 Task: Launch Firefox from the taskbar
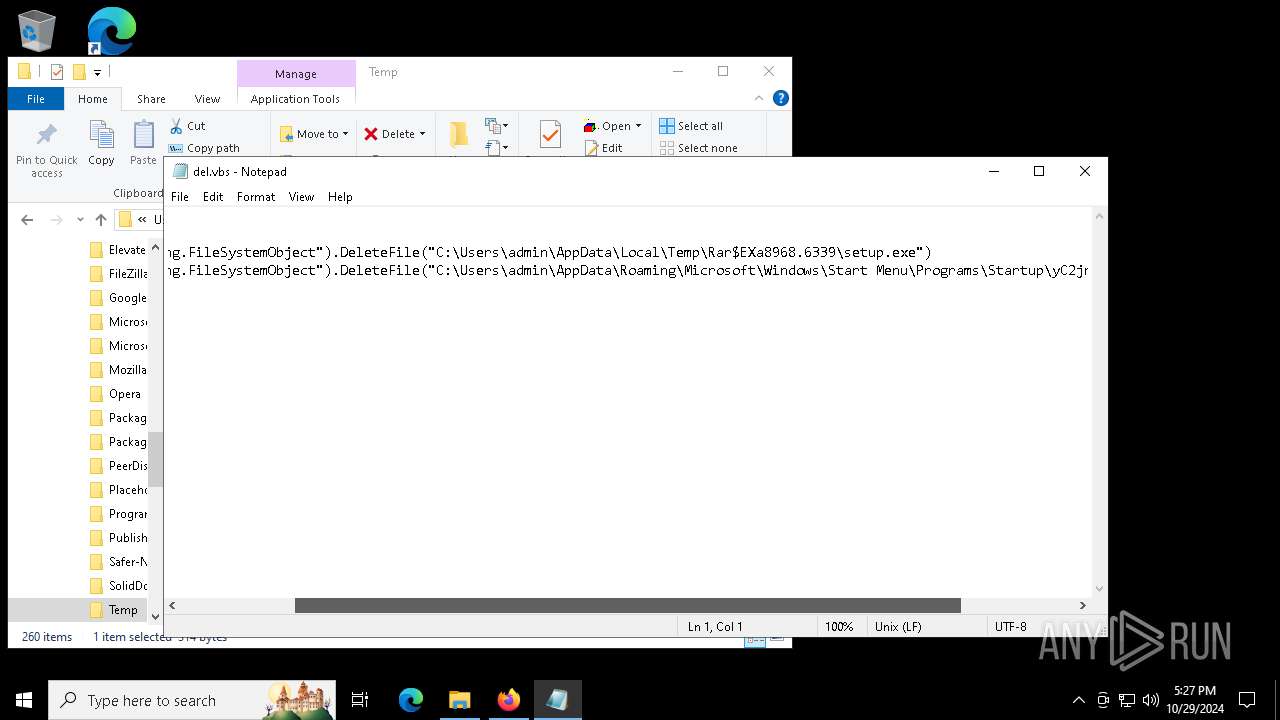click(508, 700)
